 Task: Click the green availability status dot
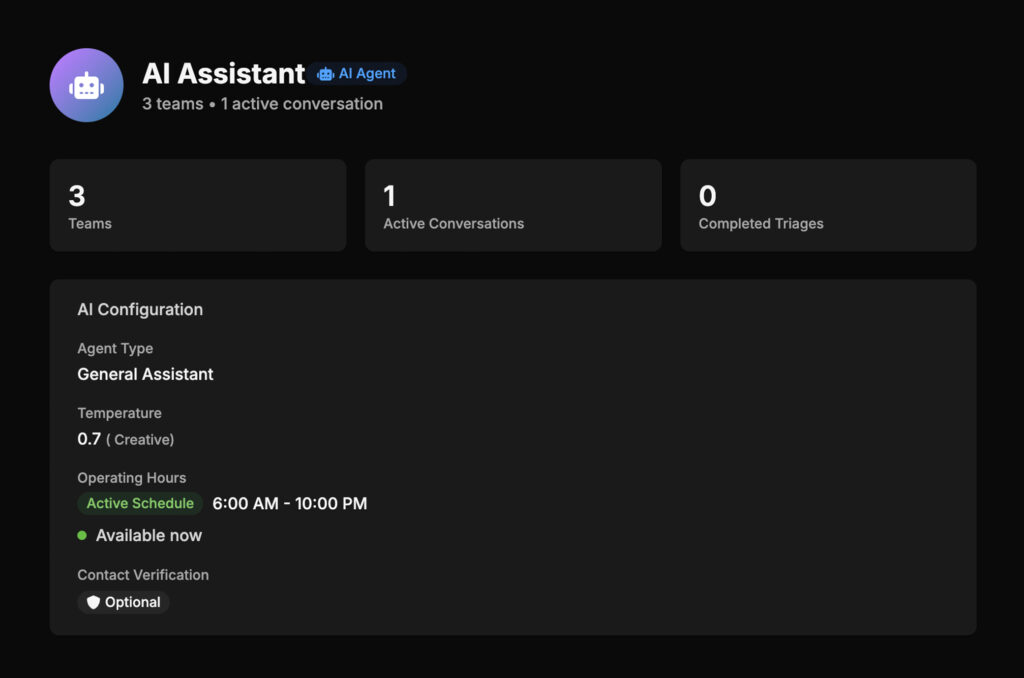coord(82,535)
